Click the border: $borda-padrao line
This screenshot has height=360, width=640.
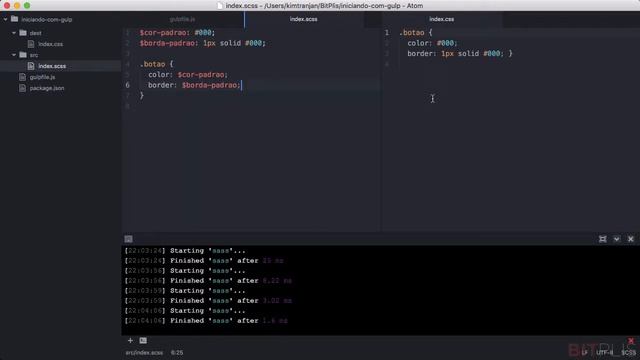194,85
